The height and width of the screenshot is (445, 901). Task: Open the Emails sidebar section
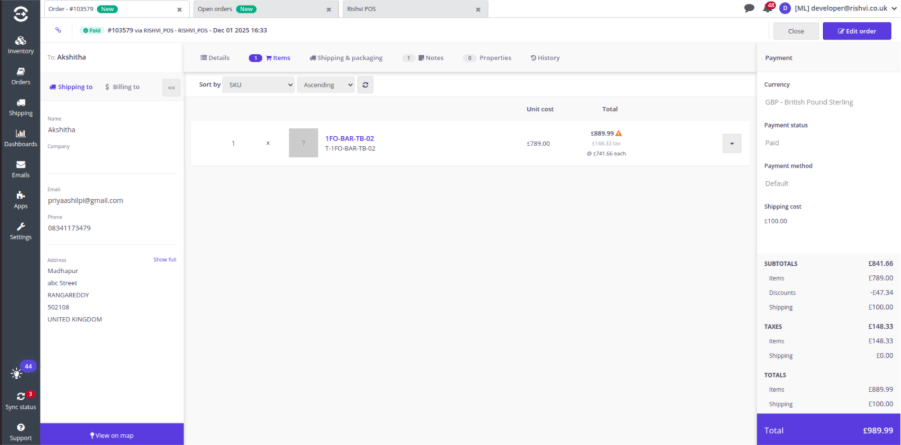pos(20,168)
